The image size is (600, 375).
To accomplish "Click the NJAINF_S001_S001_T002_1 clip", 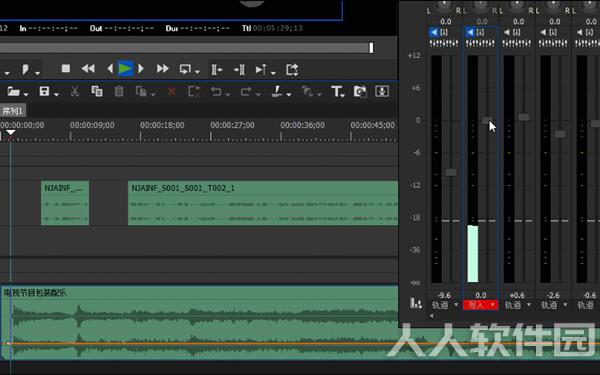I will pyautogui.click(x=263, y=203).
